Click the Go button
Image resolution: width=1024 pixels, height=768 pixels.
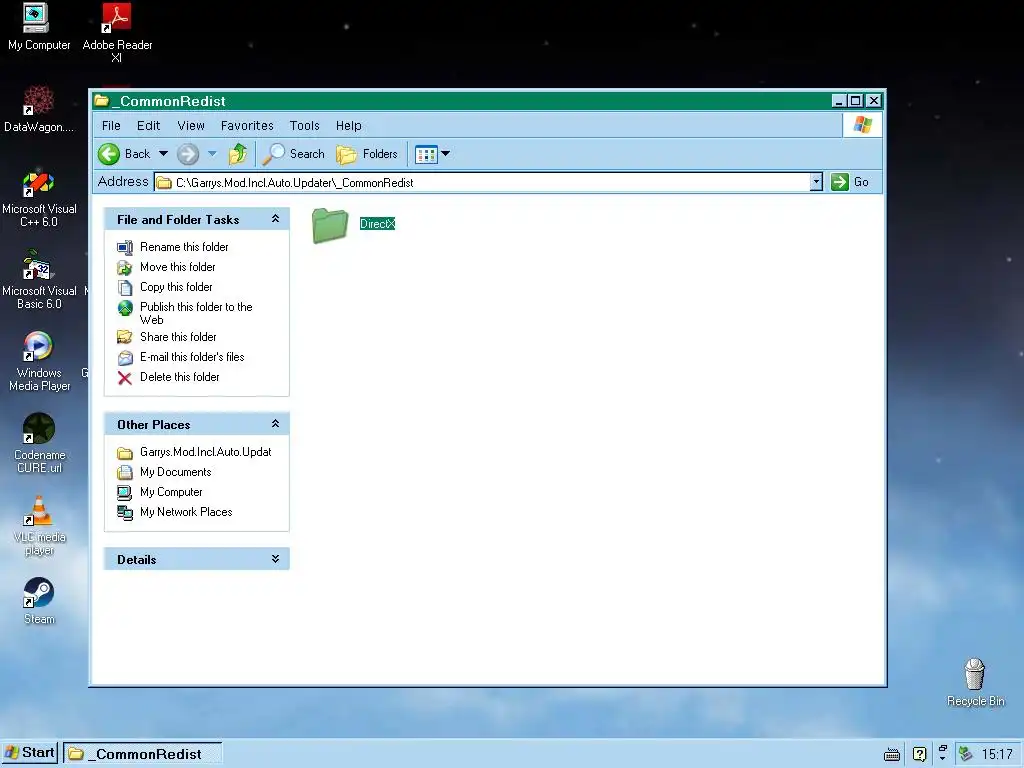[850, 182]
